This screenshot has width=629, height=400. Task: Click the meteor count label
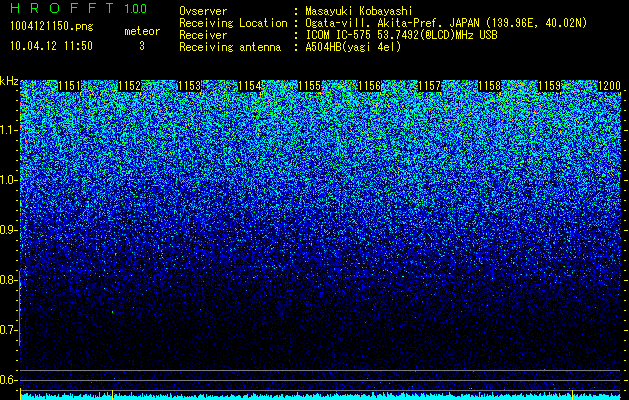(142, 31)
